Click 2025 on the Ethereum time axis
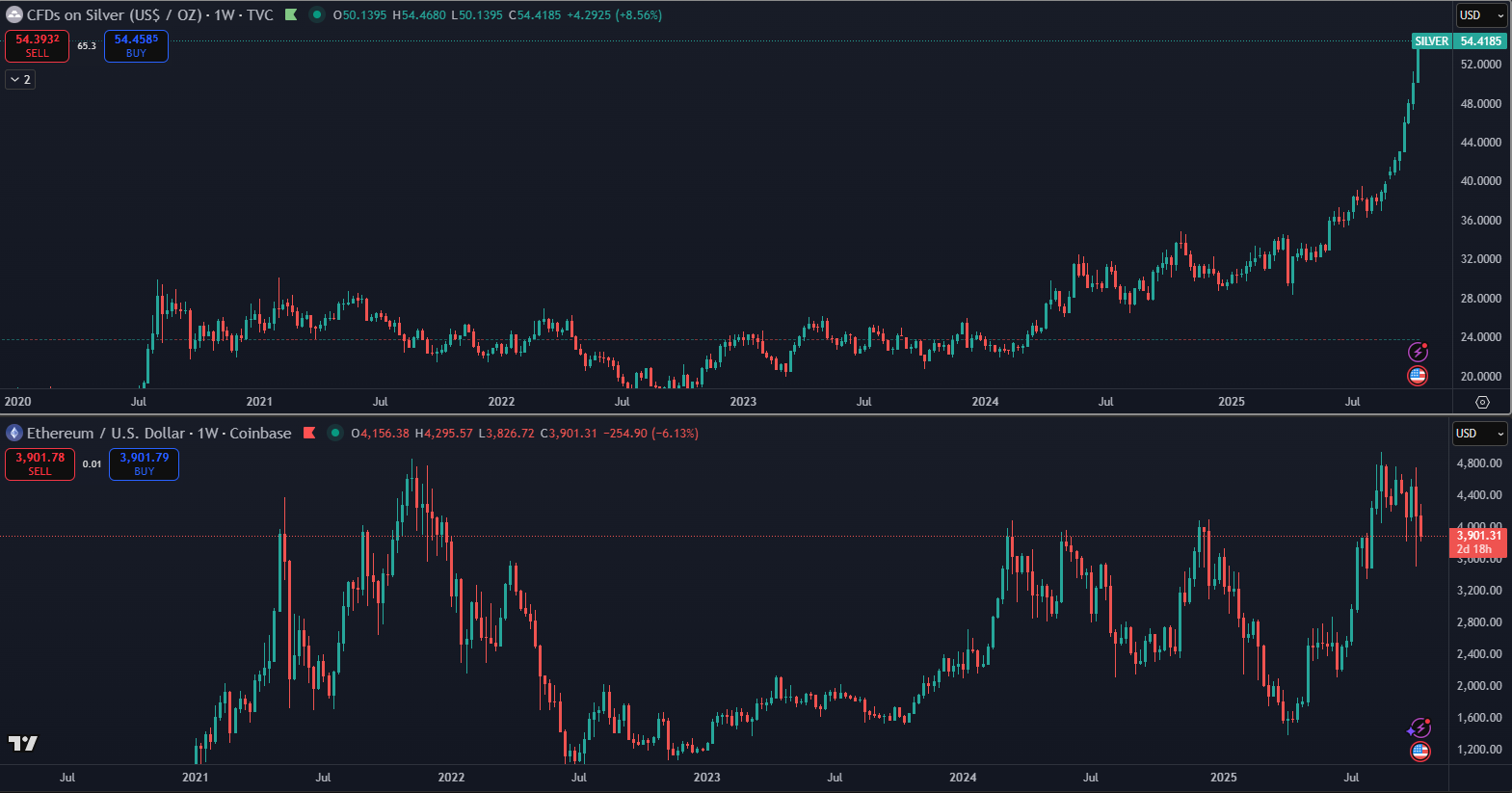Image resolution: width=1512 pixels, height=793 pixels. click(x=1224, y=778)
